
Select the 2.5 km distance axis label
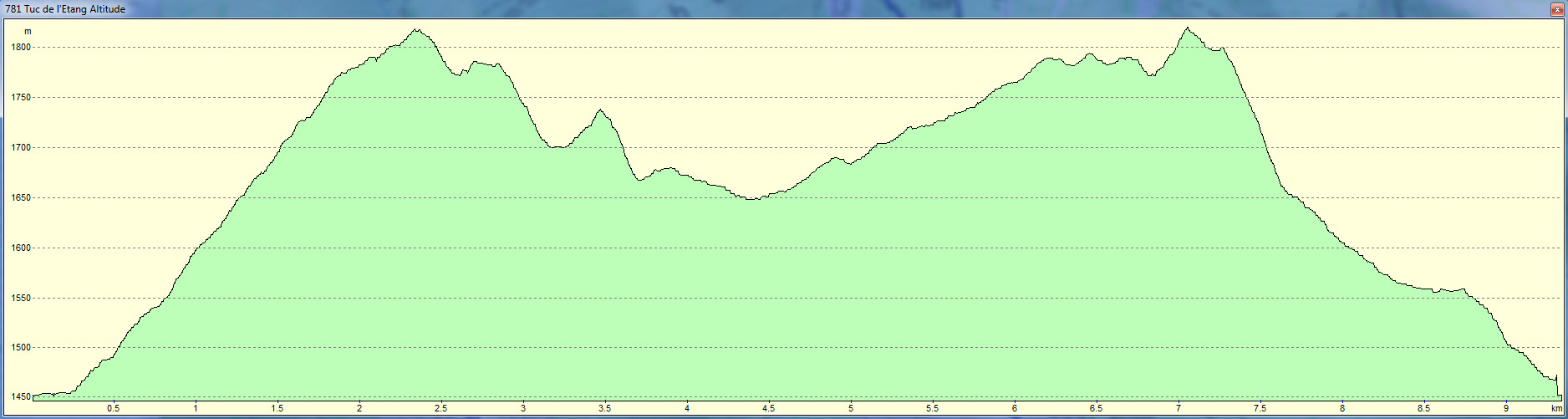click(x=440, y=409)
